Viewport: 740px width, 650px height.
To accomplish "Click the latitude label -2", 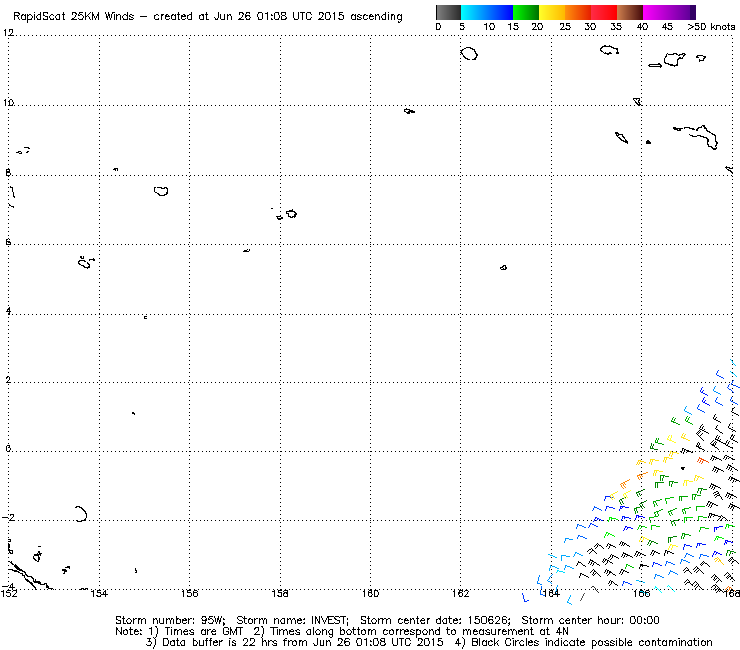I will 8,517.
